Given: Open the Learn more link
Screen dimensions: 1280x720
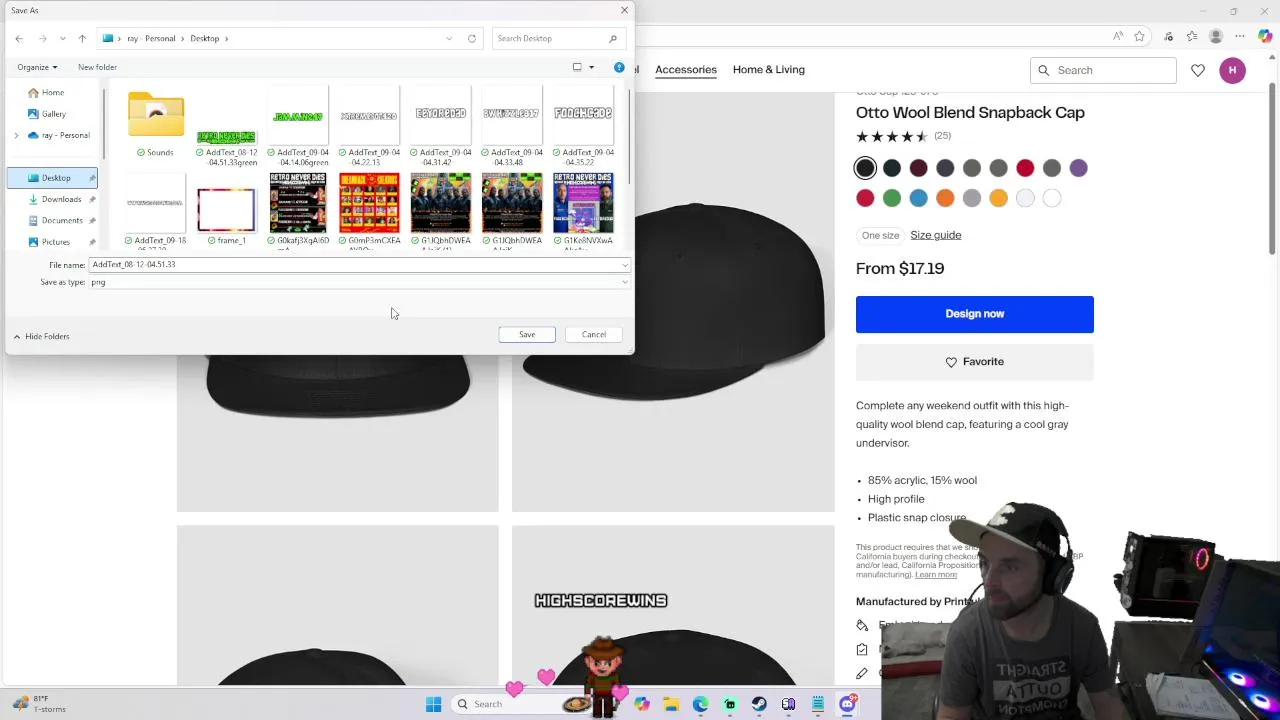Looking at the screenshot, I should click(936, 575).
